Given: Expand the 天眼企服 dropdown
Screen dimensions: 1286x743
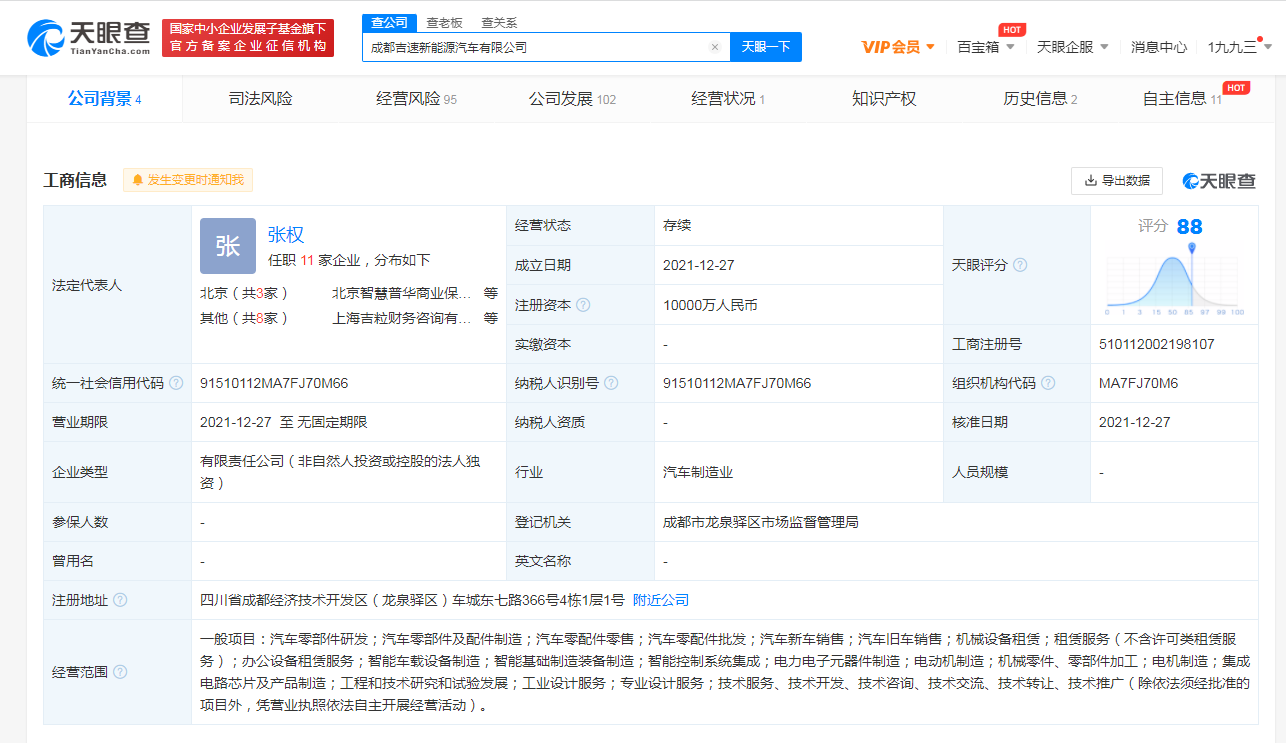Looking at the screenshot, I should pos(1072,47).
